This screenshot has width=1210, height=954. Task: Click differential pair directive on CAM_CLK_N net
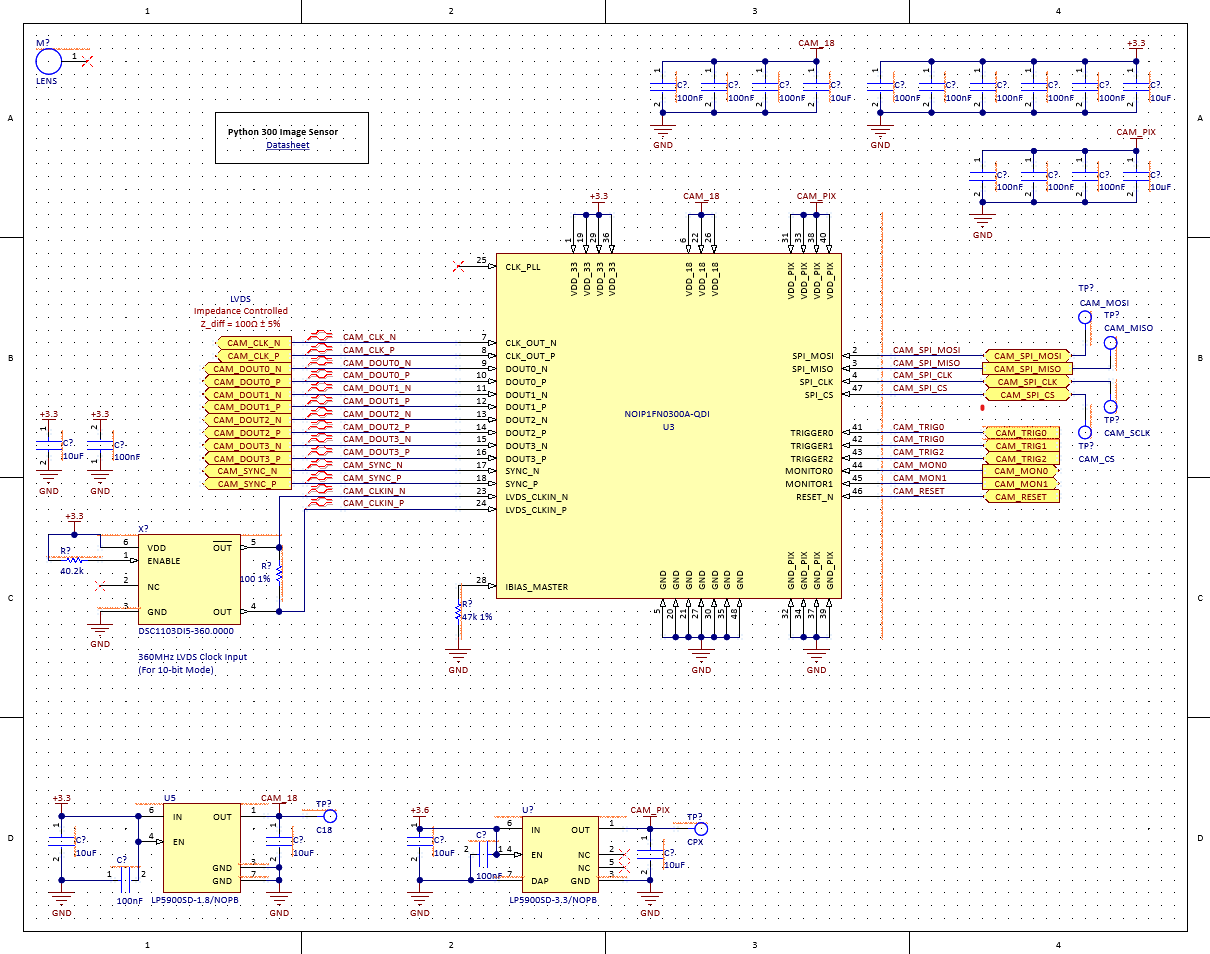tap(320, 337)
